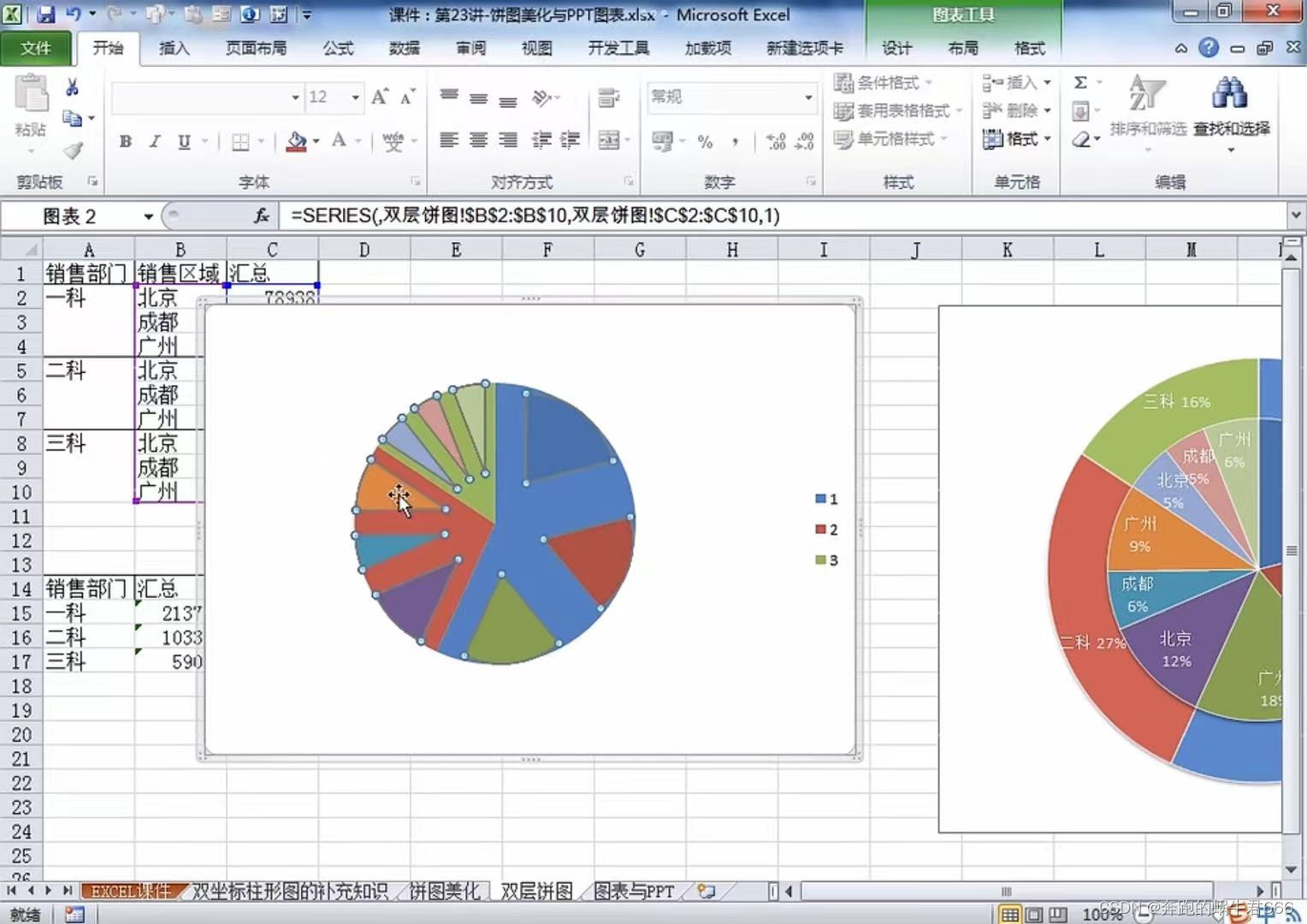
Task: Switch to Page Layout view in status bar
Action: click(1033, 915)
